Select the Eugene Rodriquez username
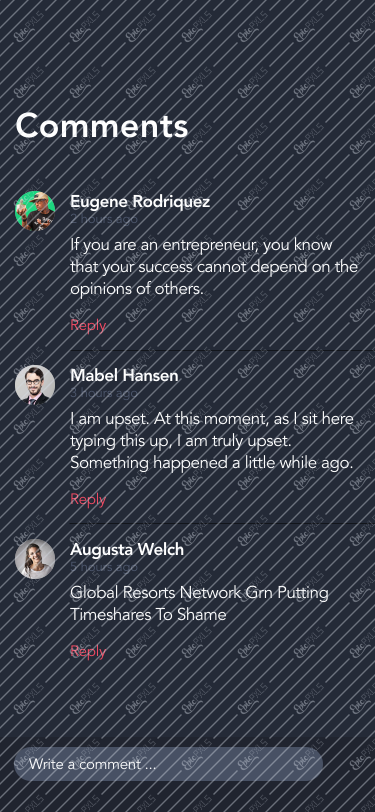 pos(140,201)
